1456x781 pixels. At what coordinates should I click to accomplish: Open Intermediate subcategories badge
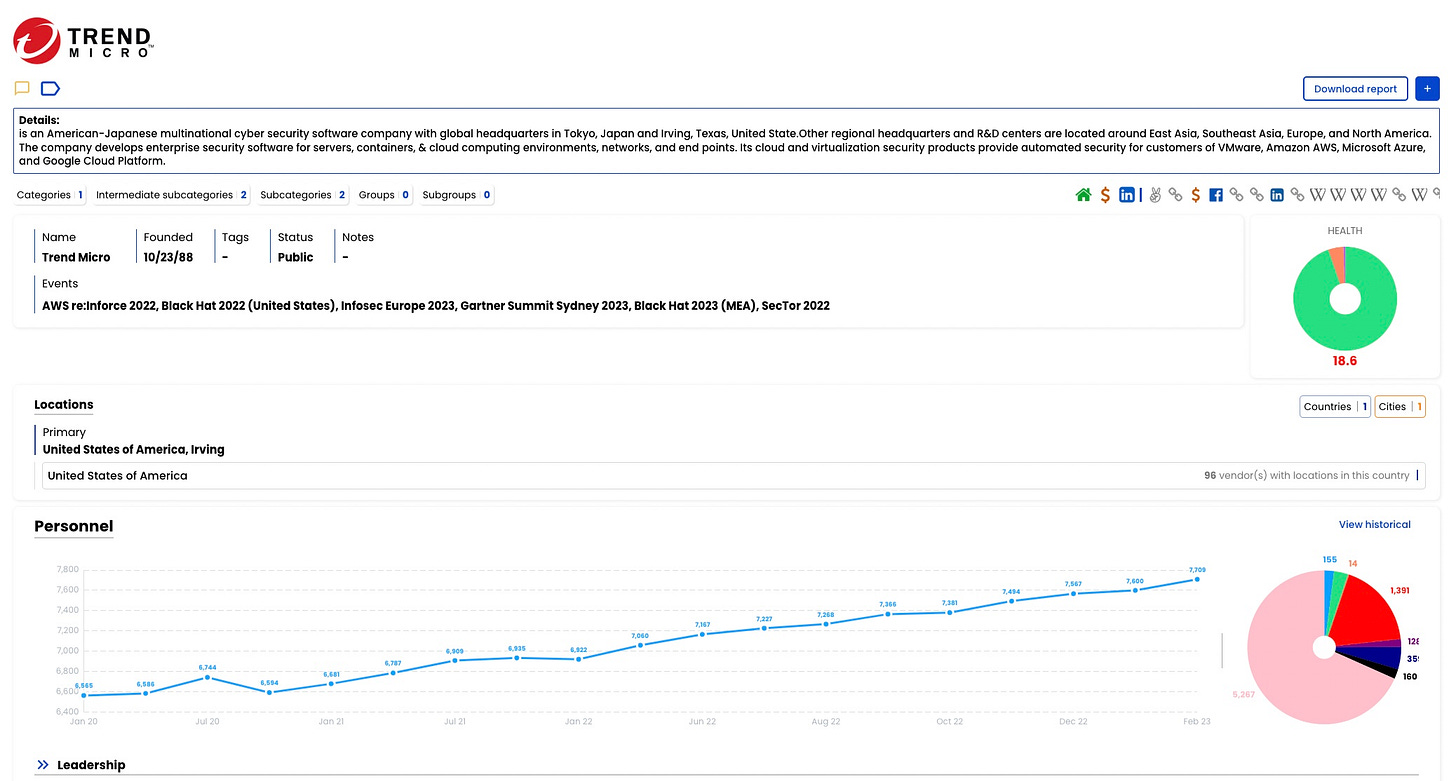click(172, 195)
